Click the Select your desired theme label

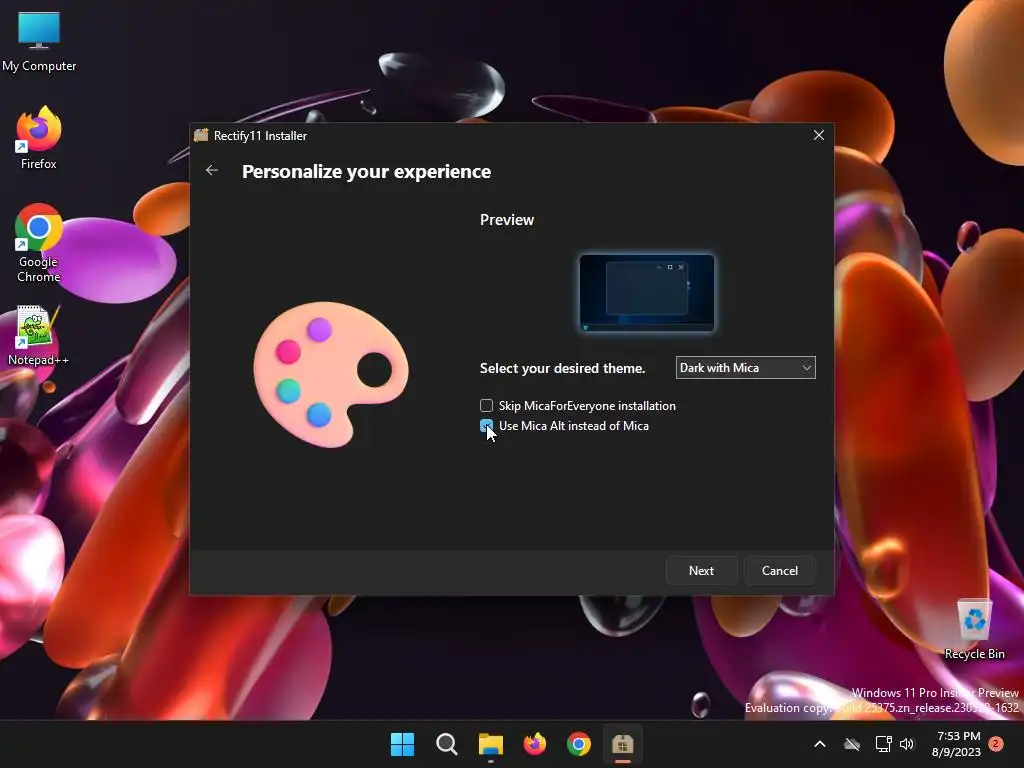point(562,368)
